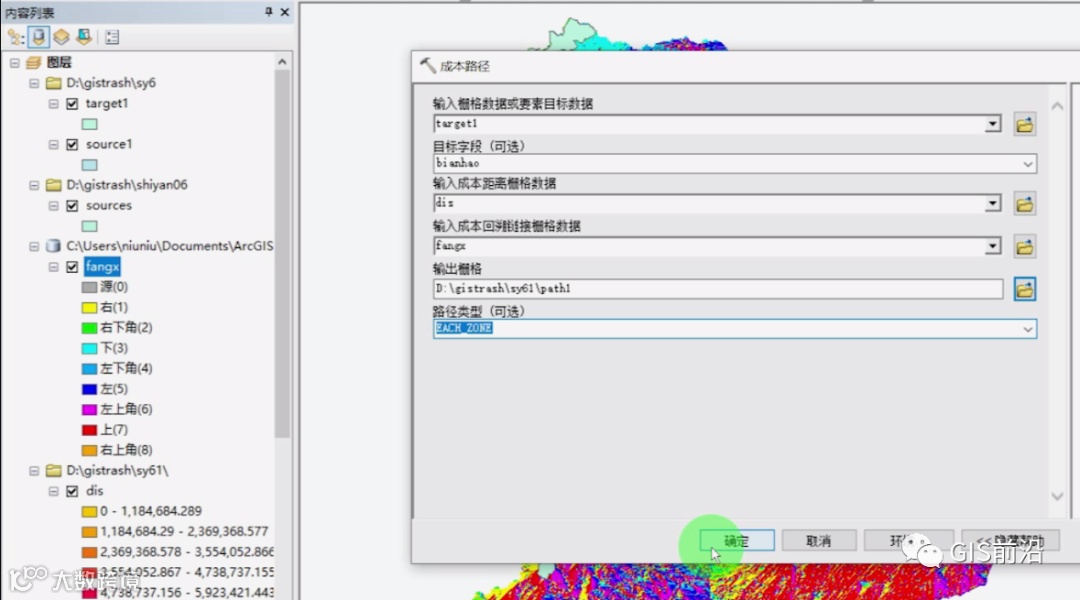Collapse the target1 layer legend
This screenshot has height=600, width=1080.
tap(53, 104)
